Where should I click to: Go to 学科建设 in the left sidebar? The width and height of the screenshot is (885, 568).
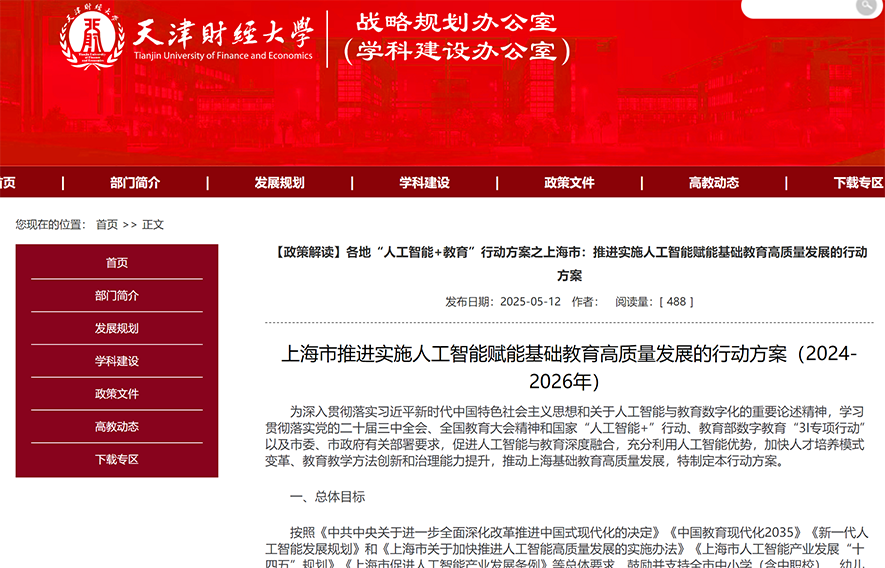click(x=117, y=361)
